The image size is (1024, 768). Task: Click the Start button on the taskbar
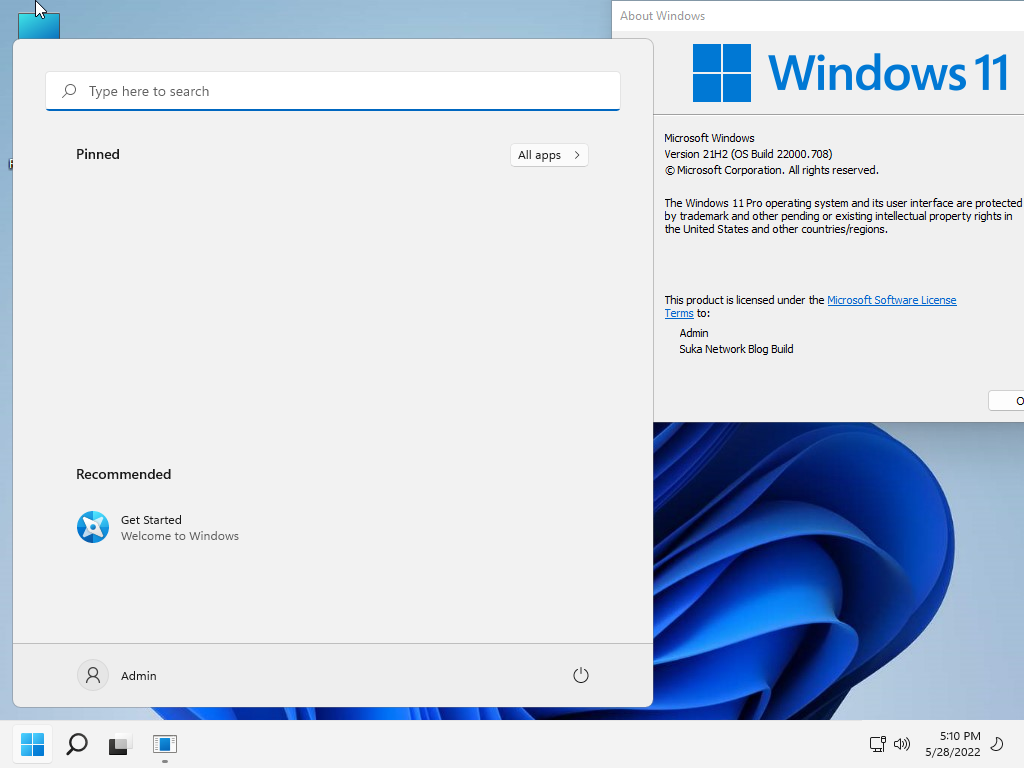point(32,744)
